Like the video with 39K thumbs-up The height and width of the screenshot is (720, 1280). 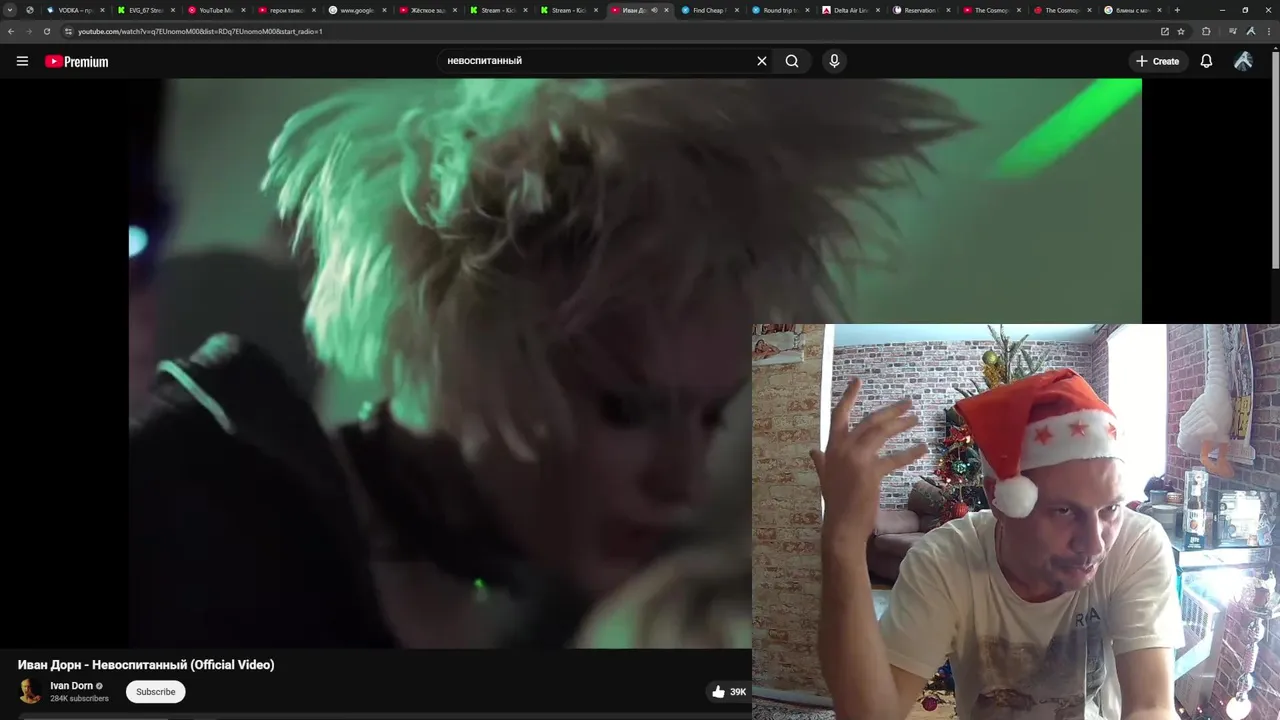click(729, 691)
